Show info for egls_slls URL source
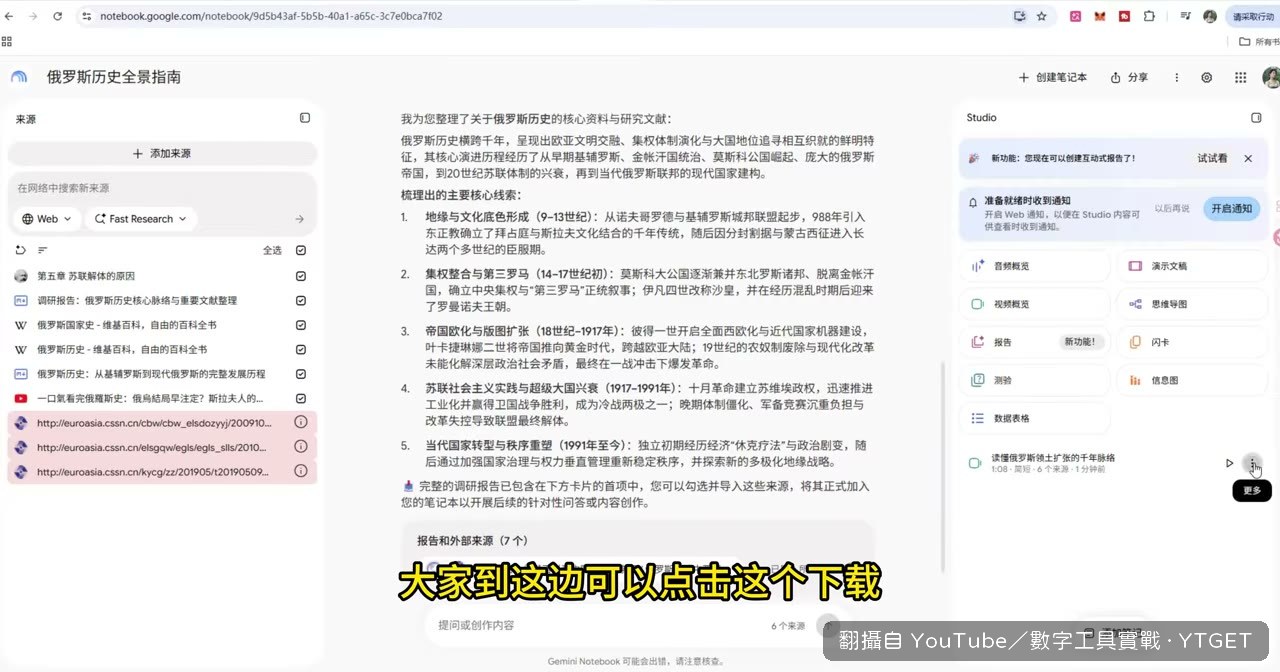This screenshot has height=672, width=1280. pyautogui.click(x=301, y=447)
